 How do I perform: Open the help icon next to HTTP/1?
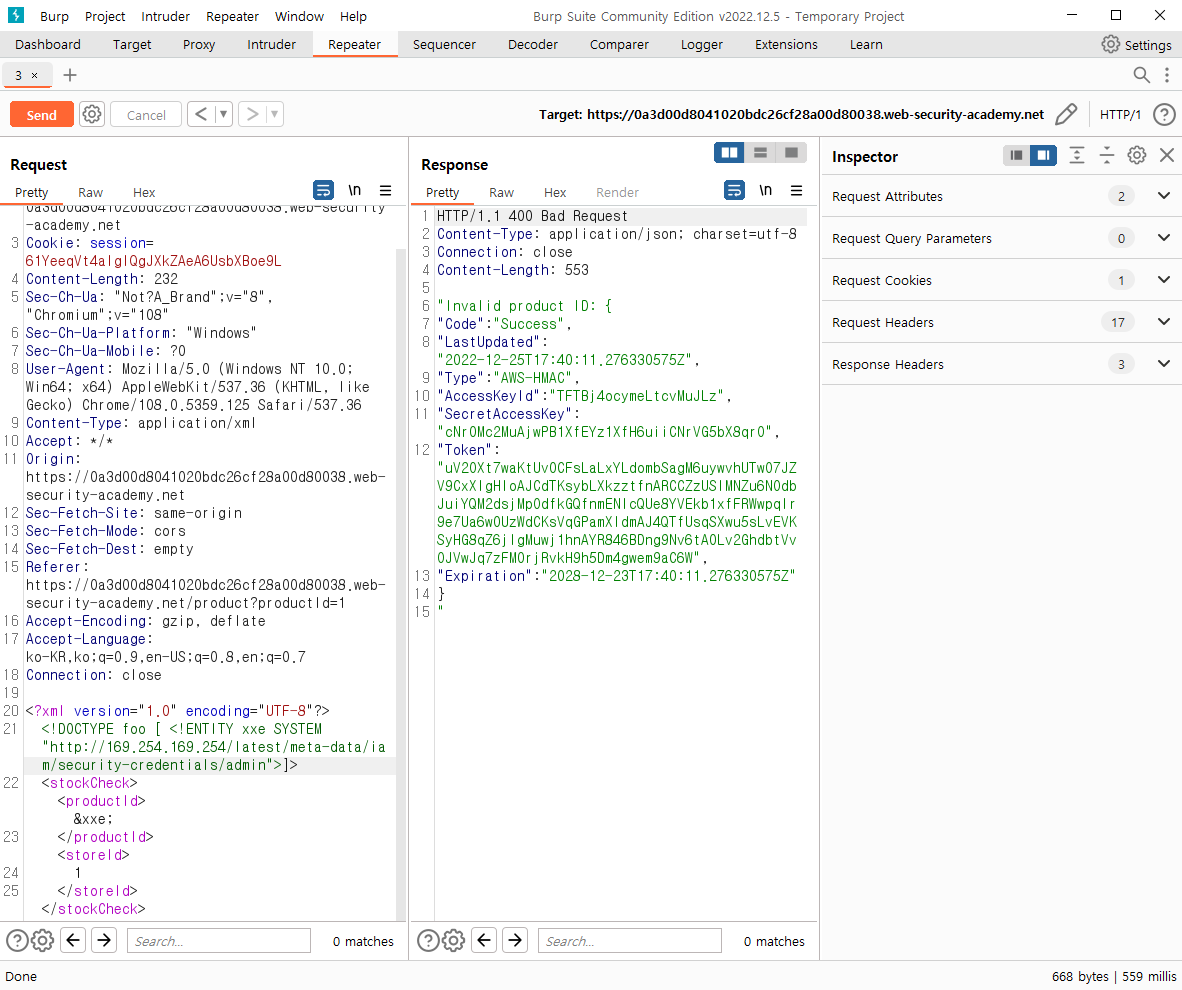(x=1164, y=115)
